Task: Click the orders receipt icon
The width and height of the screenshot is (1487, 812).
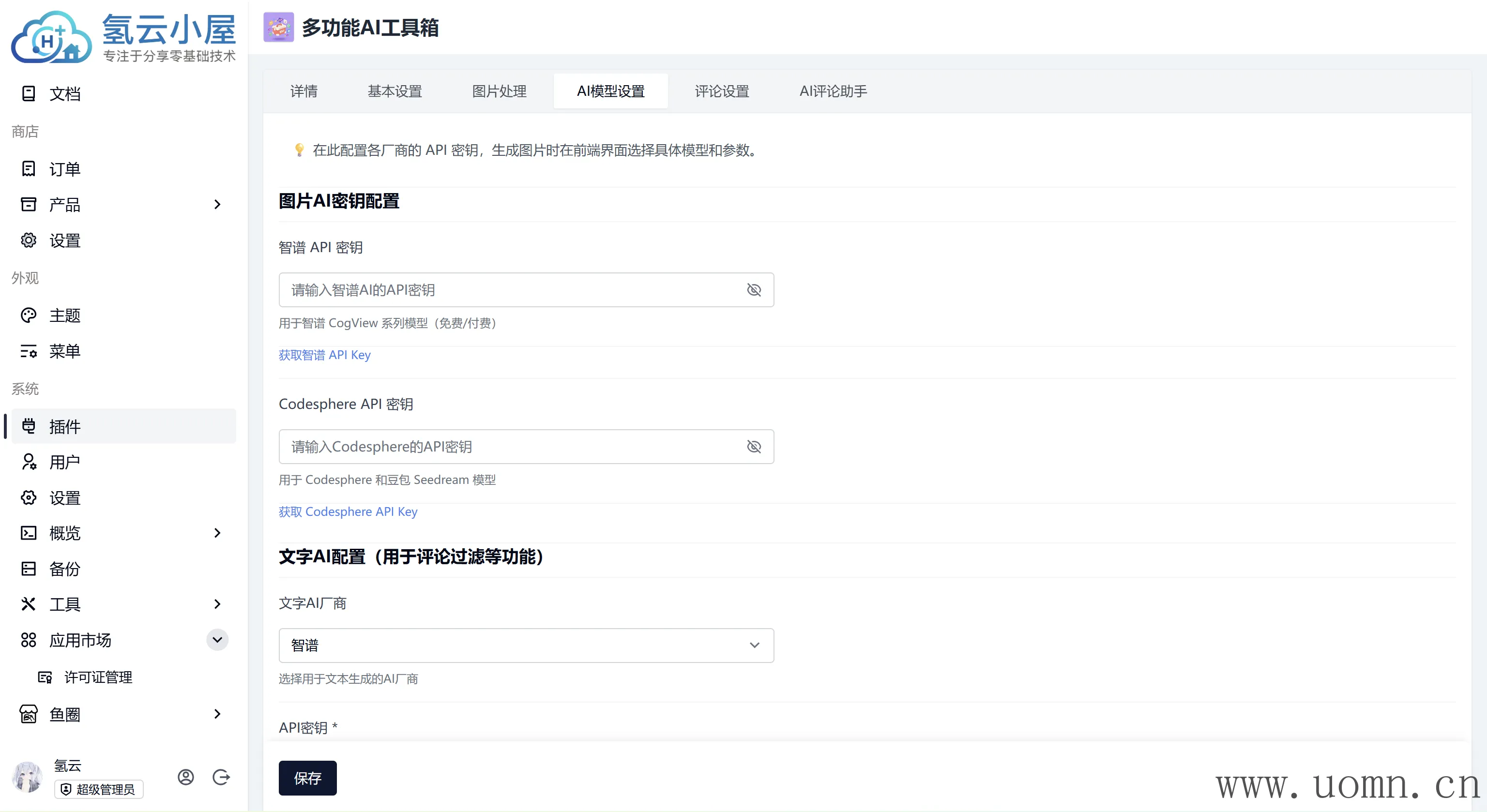Action: point(28,168)
